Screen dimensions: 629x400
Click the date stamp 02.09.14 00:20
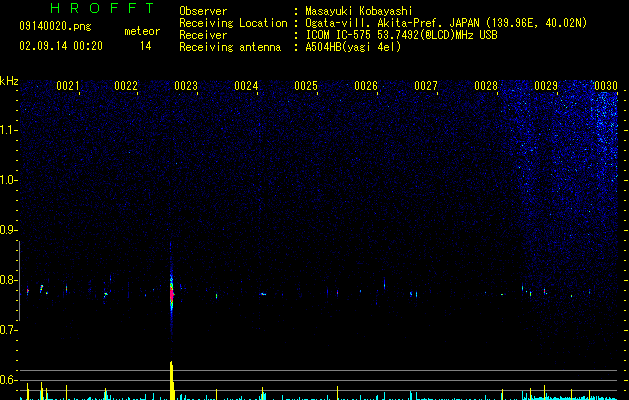click(x=61, y=46)
